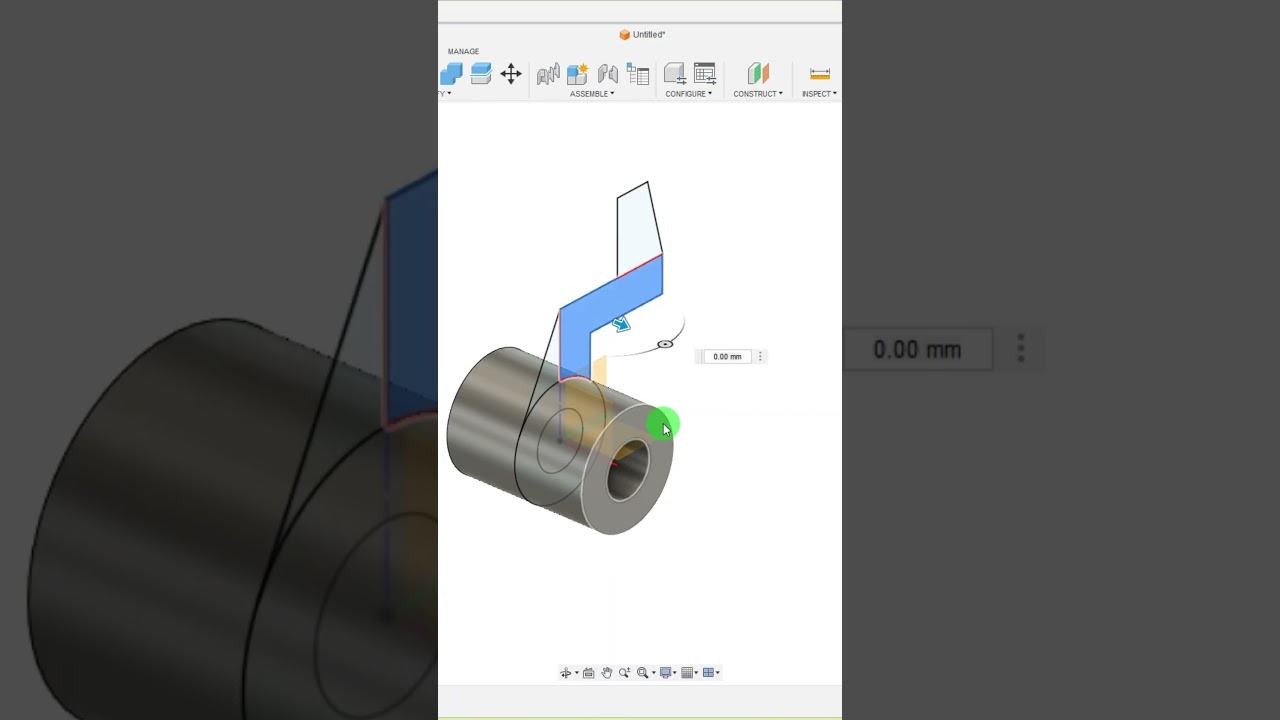Expand the Orbit type dropdown arrow
Screen dimensions: 1280x720
click(x=577, y=673)
